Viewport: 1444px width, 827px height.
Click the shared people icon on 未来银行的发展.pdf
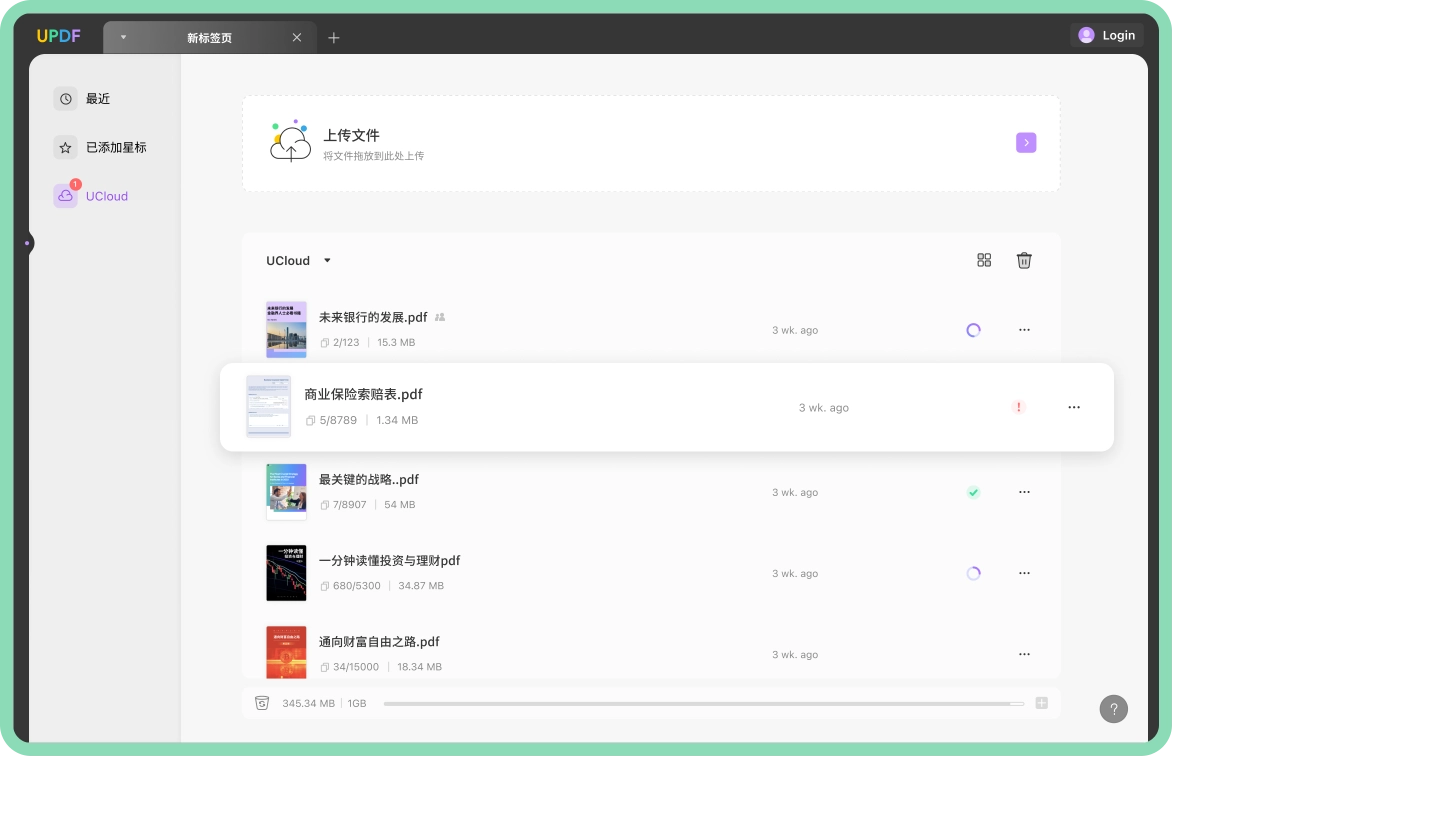[440, 317]
